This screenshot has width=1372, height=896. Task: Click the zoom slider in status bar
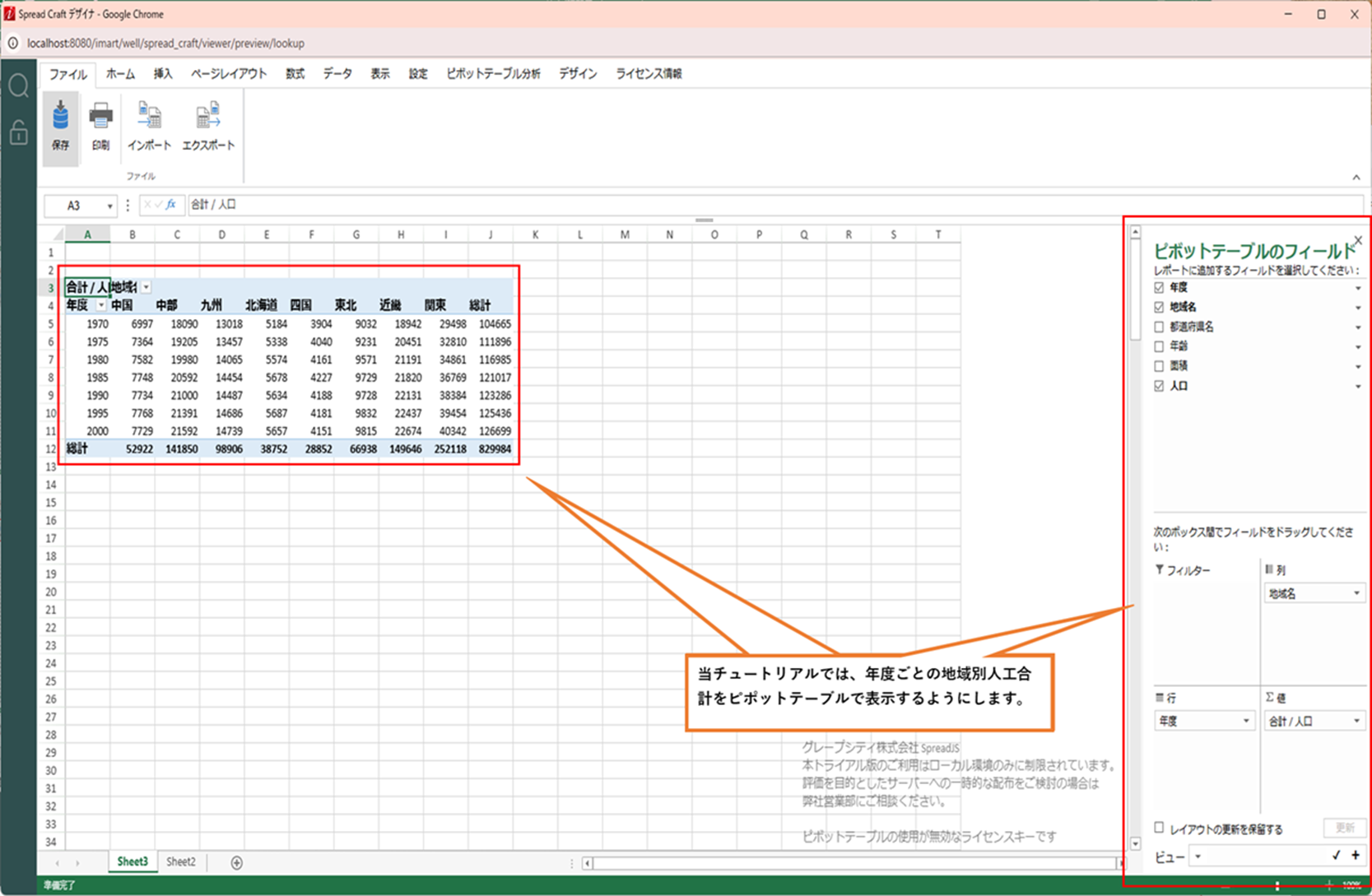(1277, 886)
